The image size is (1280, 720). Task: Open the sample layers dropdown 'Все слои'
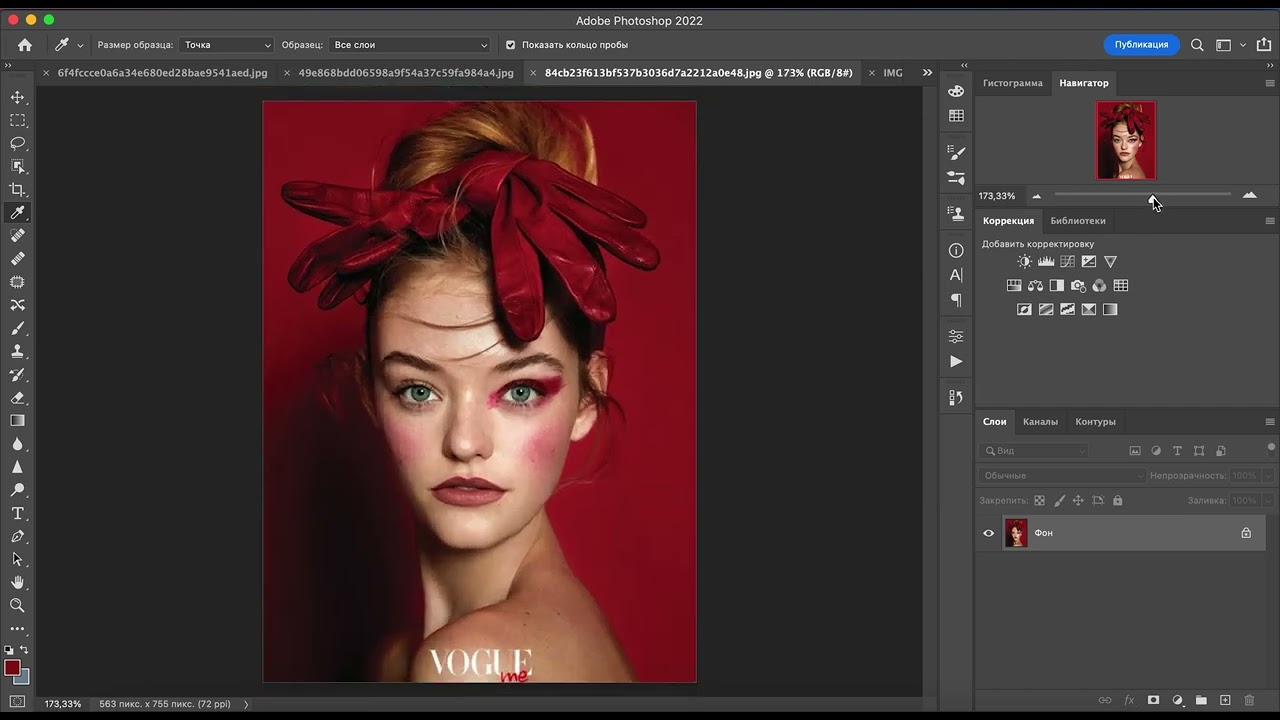[x=410, y=45]
